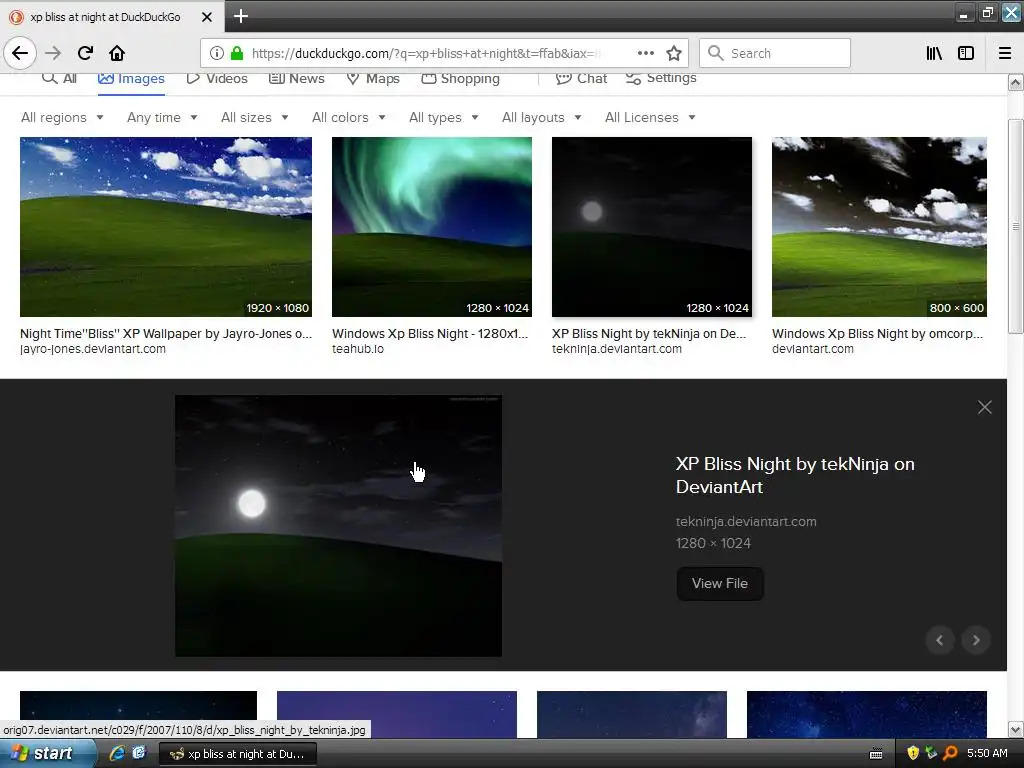The height and width of the screenshot is (768, 1024).
Task: Switch to the All results tab
Action: pos(59,78)
